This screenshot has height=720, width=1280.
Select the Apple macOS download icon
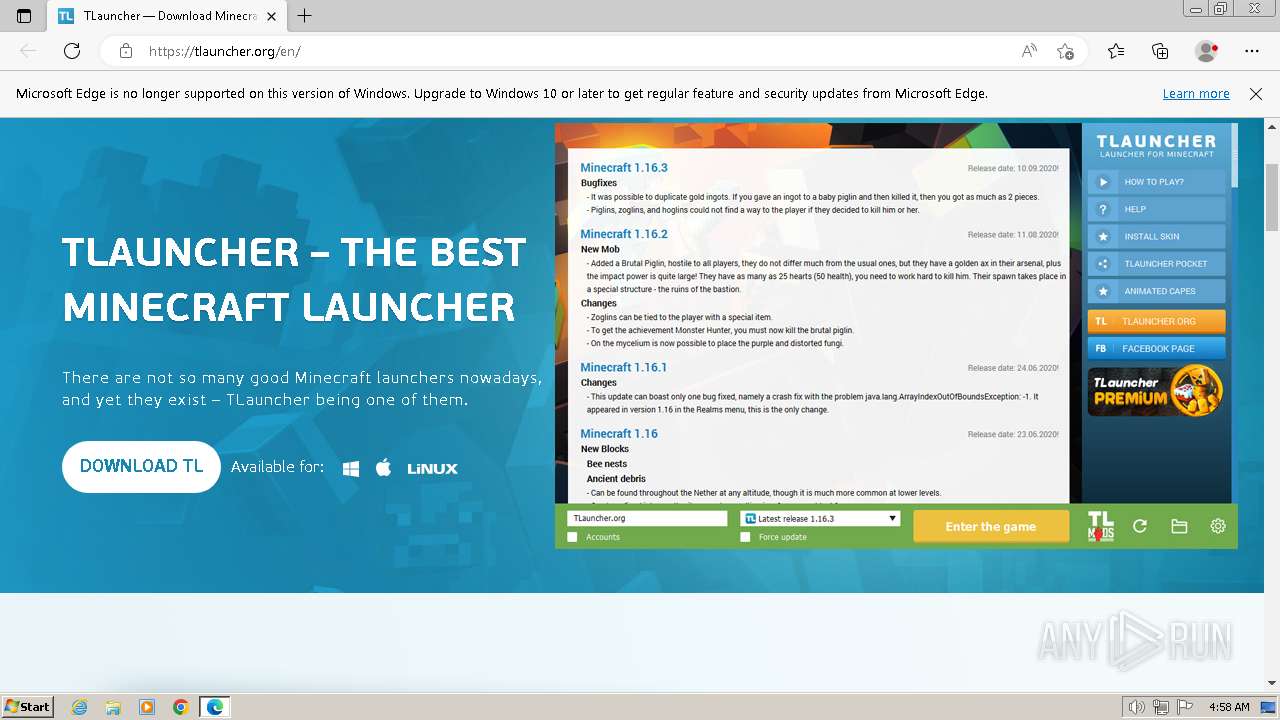pyautogui.click(x=383, y=467)
